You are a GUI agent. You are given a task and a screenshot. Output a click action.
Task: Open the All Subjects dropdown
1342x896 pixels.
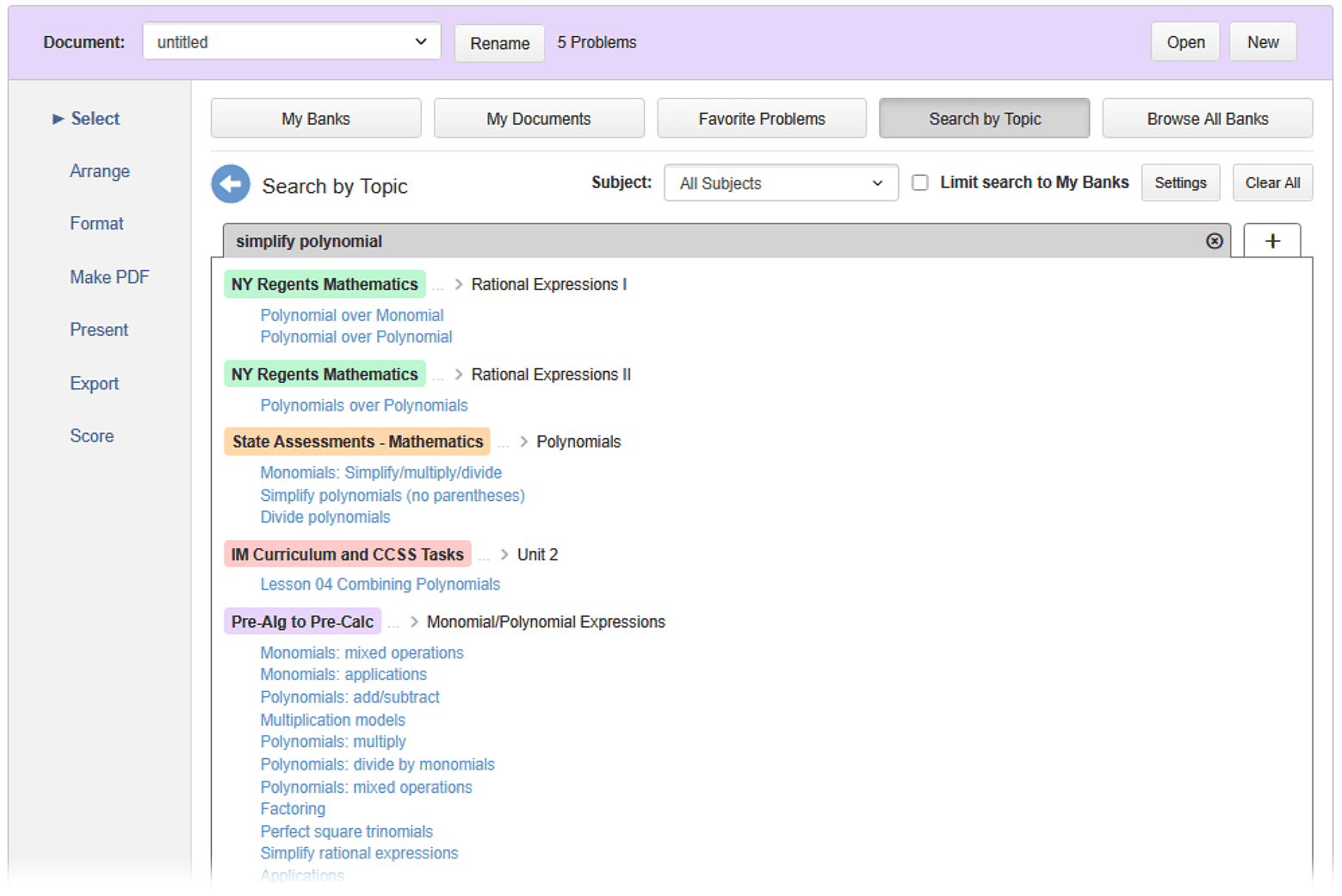pos(780,182)
